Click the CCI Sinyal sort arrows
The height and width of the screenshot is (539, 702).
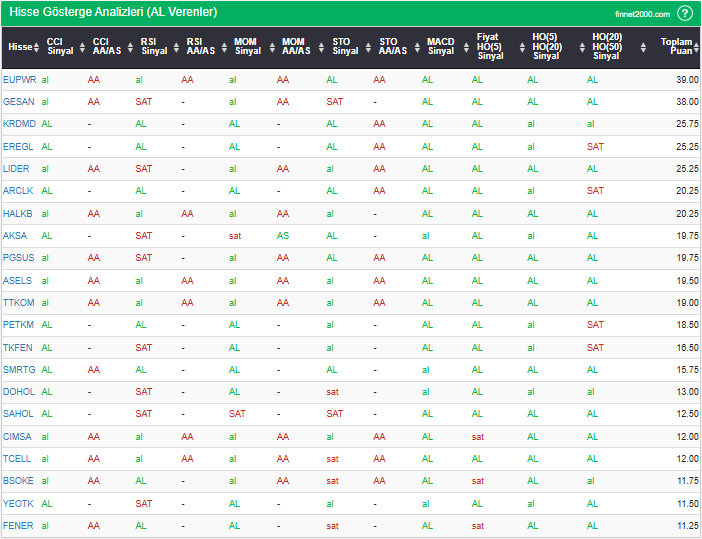83,47
